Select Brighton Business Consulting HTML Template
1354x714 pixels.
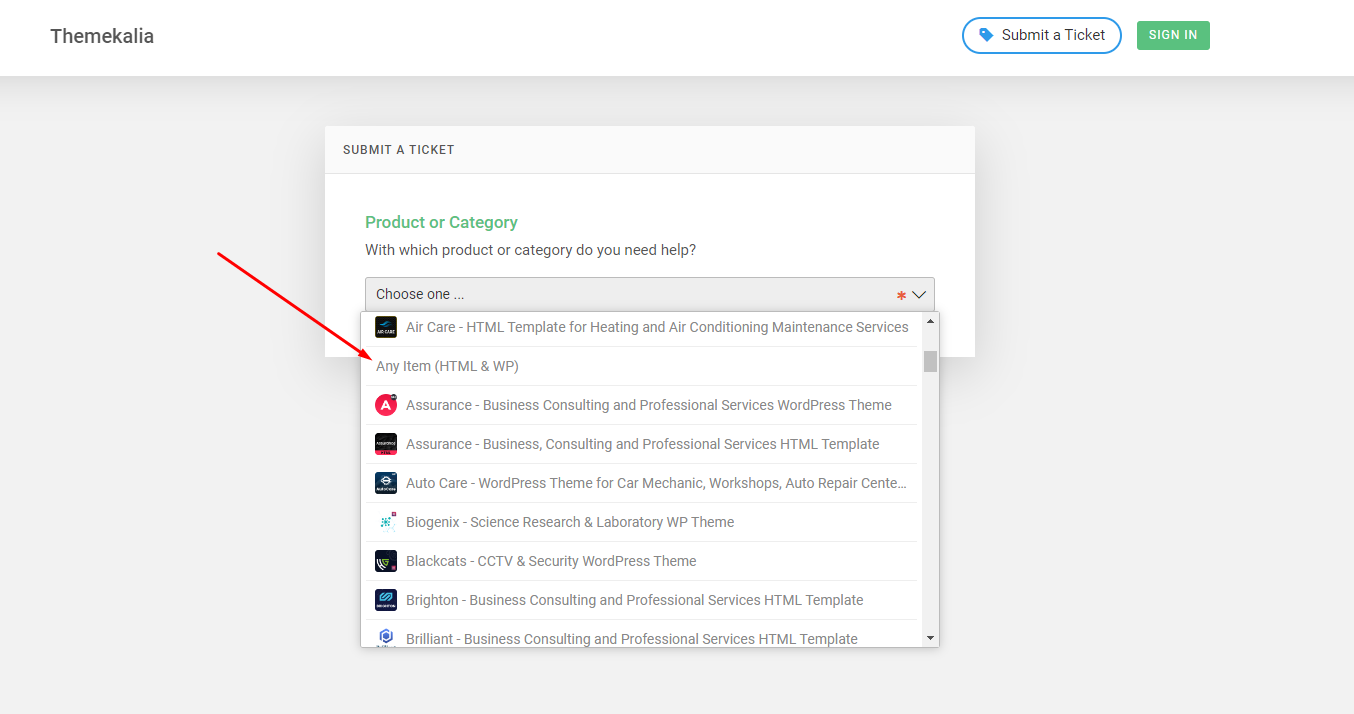641,600
